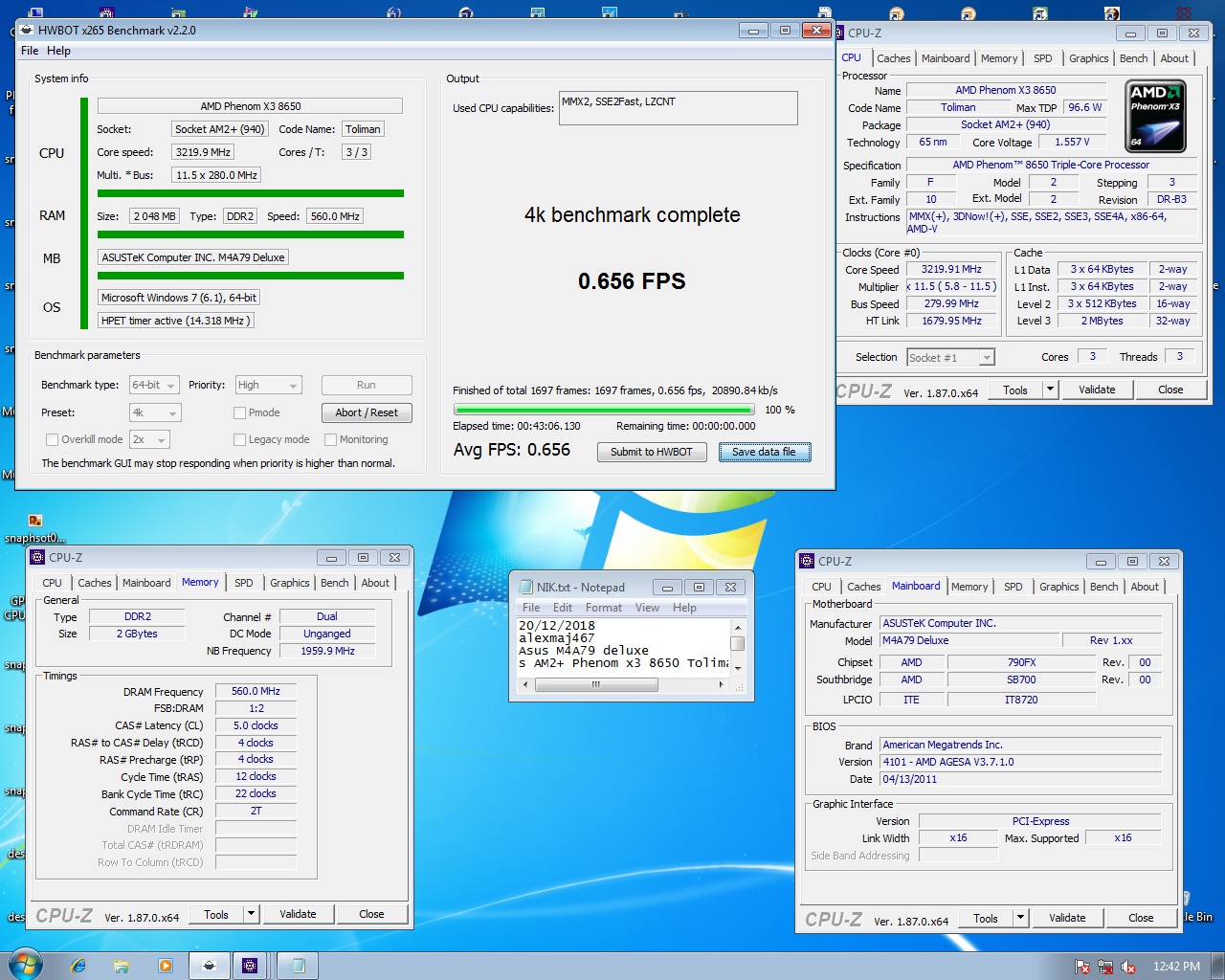Click the ASUSTeK M4A79 Deluxe MB field
This screenshot has width=1225, height=980.
tap(193, 257)
